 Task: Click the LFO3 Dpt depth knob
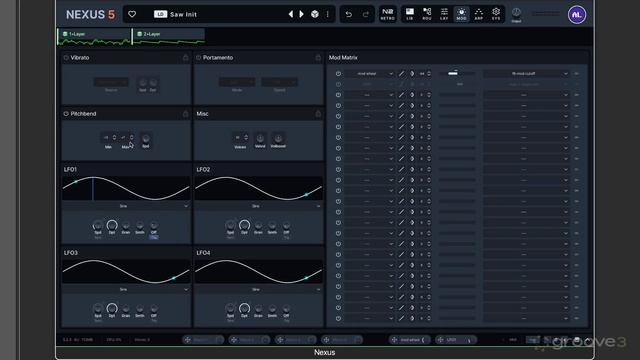click(x=112, y=308)
